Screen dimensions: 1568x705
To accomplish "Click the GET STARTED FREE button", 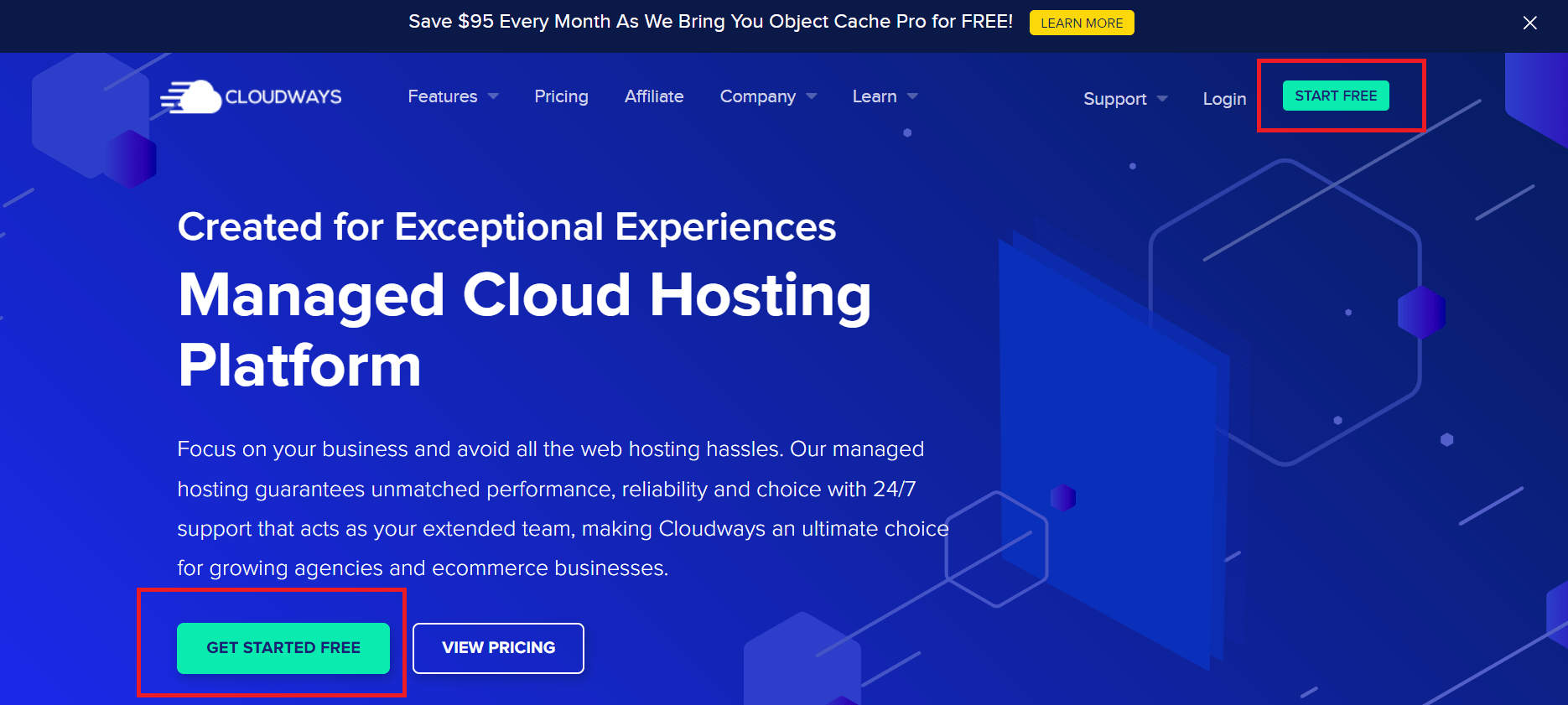I will (x=283, y=648).
